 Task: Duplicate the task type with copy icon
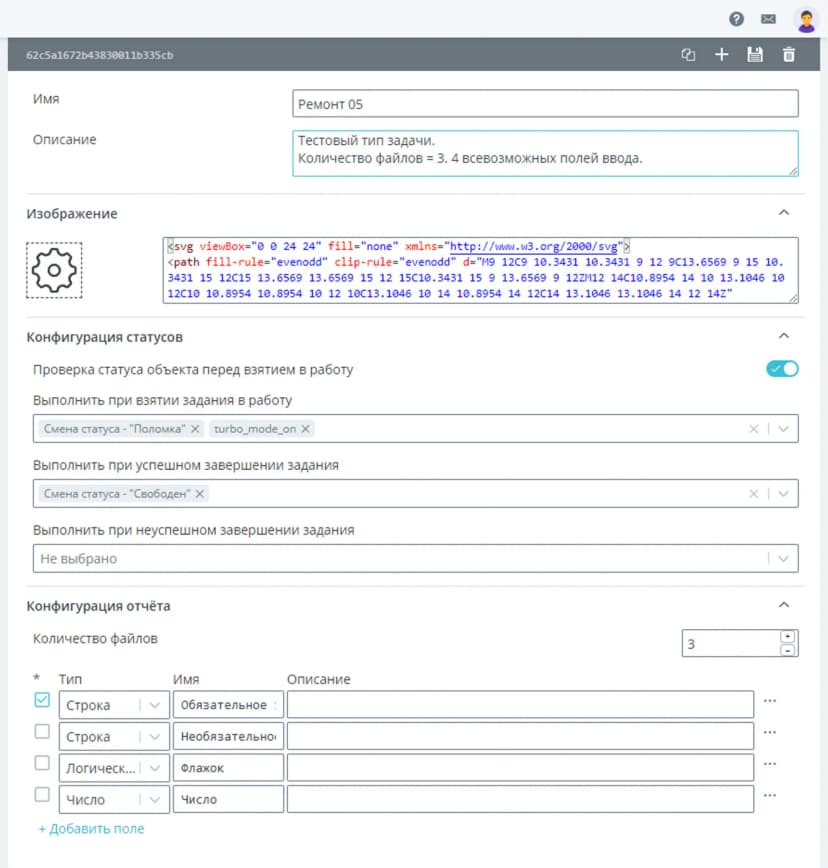[x=688, y=54]
